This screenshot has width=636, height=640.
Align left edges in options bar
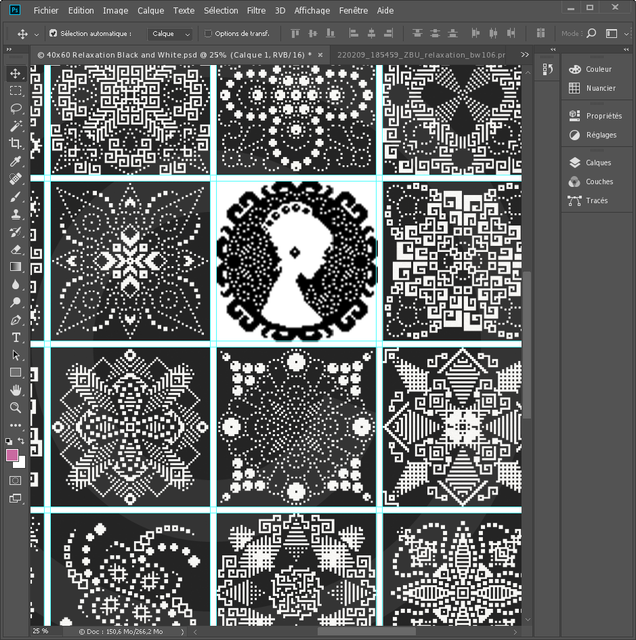coord(354,33)
